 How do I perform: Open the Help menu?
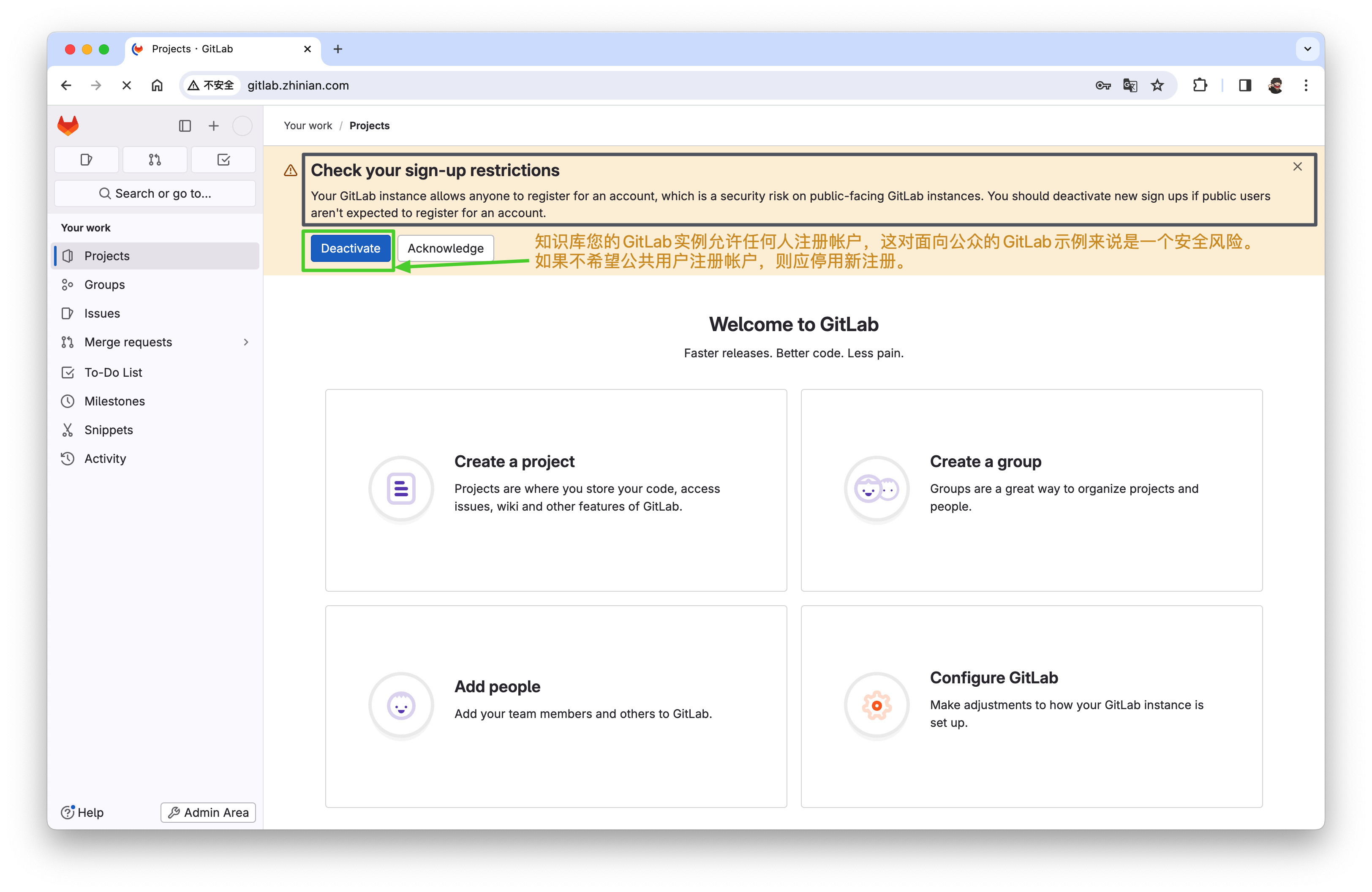click(x=82, y=812)
